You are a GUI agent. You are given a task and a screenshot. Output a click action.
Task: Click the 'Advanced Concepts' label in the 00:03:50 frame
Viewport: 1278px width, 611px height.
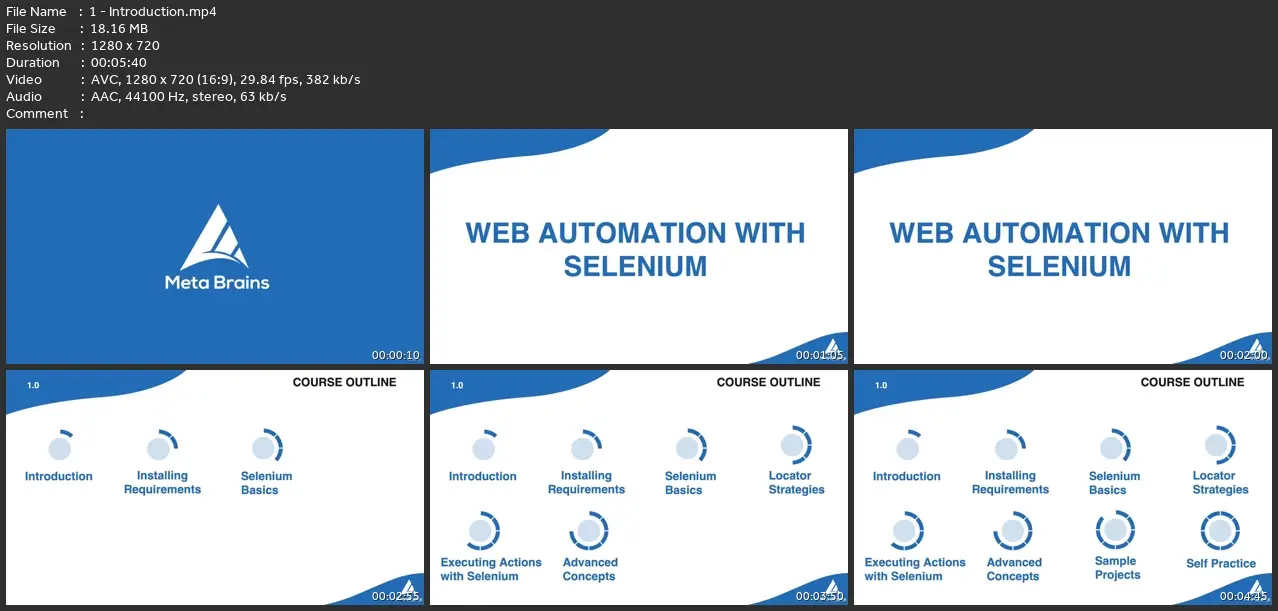590,570
